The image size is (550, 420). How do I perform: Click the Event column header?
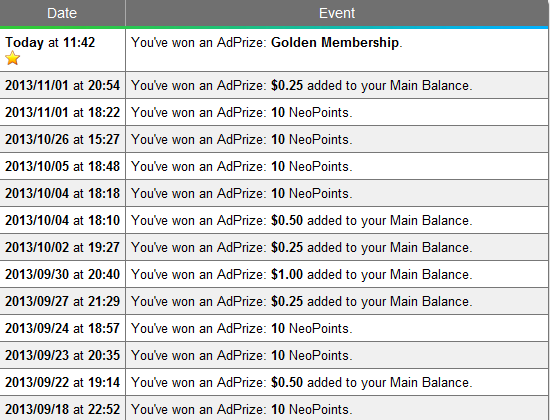coord(337,13)
